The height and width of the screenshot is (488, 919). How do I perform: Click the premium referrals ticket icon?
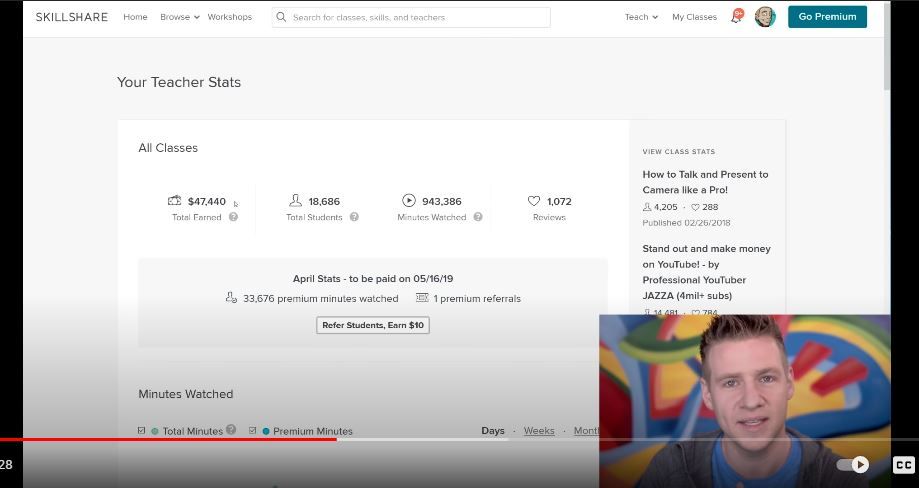(x=422, y=298)
